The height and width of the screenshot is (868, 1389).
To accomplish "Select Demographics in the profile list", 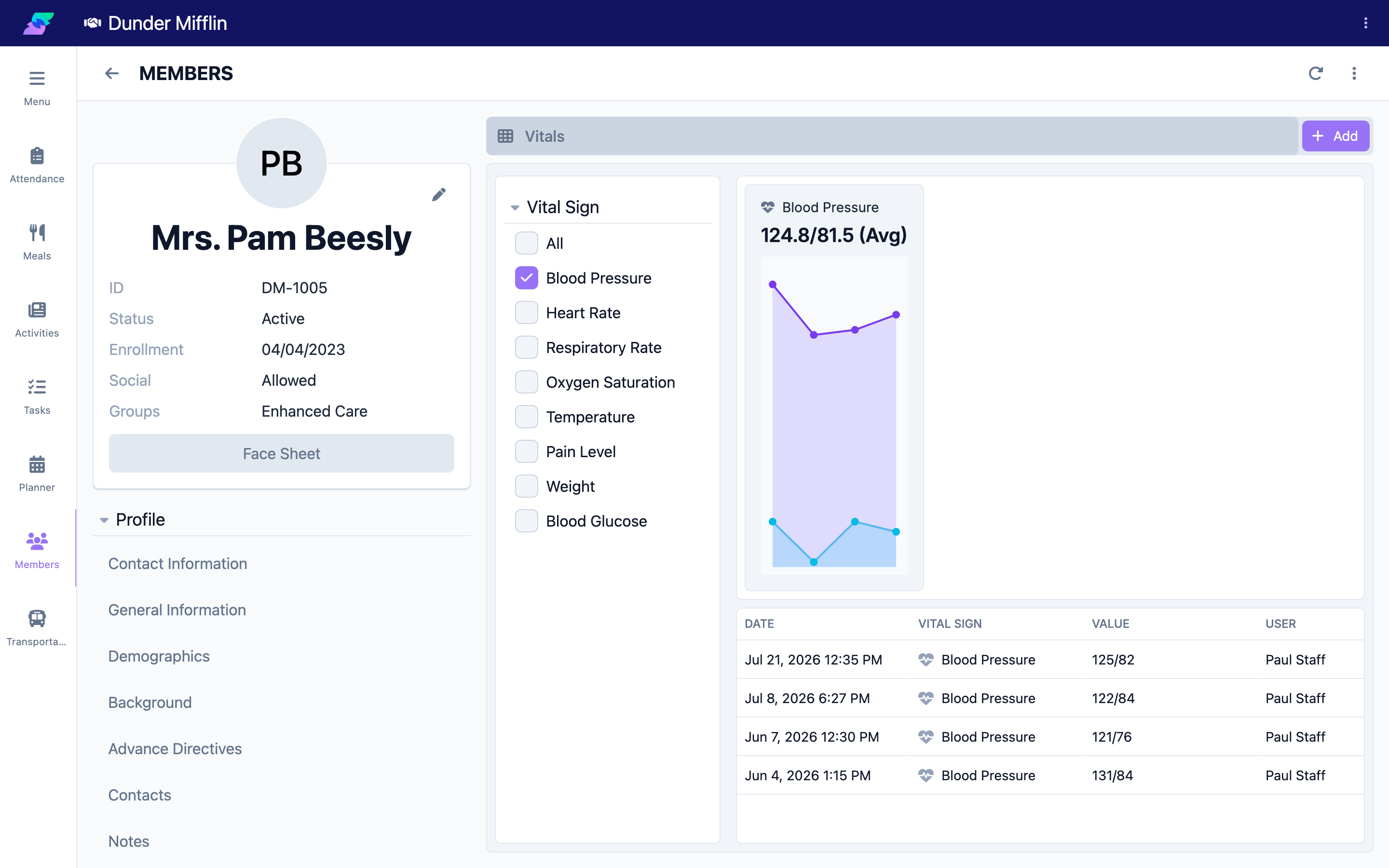I will 159,656.
